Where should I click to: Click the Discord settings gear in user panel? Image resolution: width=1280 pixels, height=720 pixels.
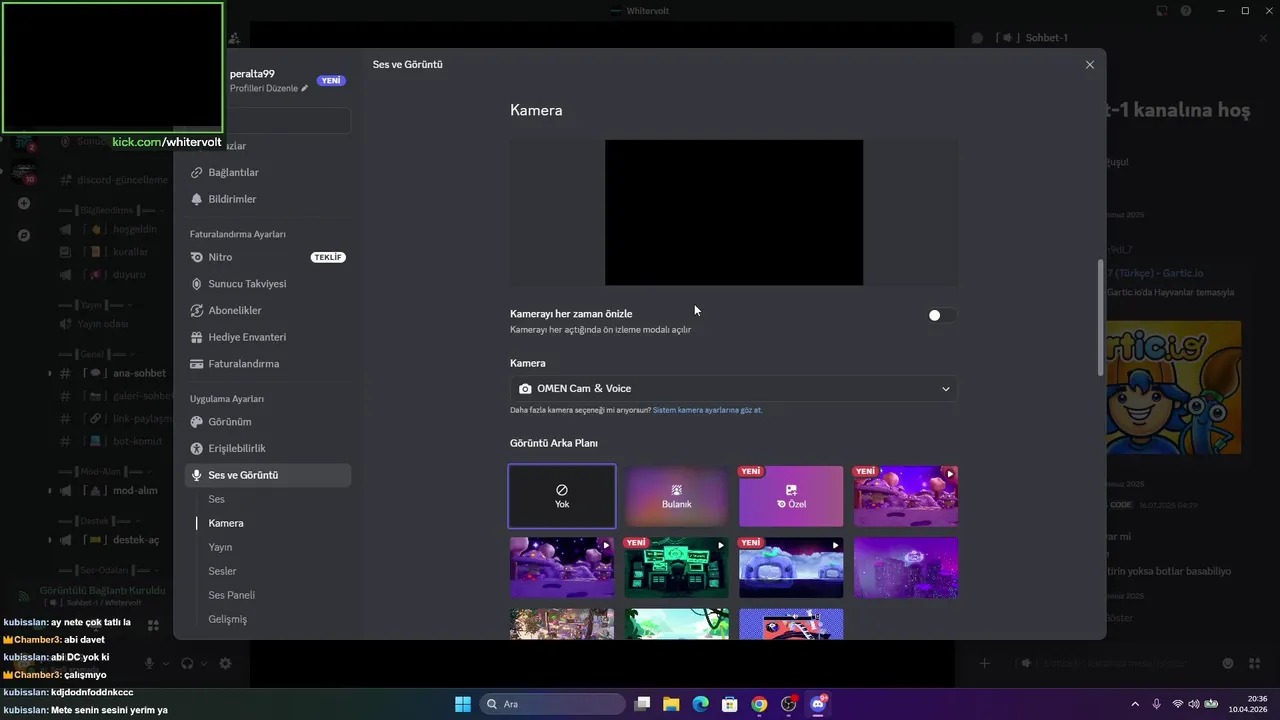coord(225,663)
